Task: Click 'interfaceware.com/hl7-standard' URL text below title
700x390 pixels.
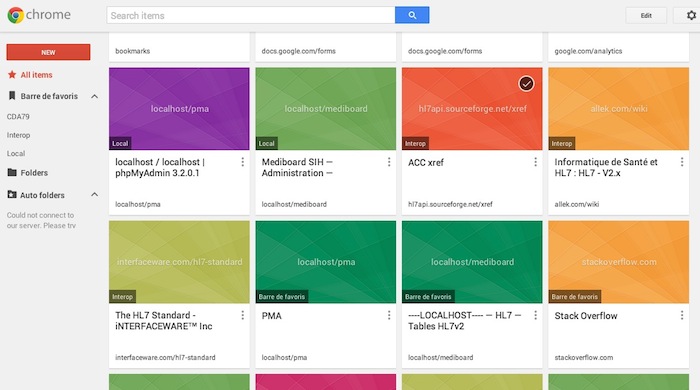Action: click(165, 357)
